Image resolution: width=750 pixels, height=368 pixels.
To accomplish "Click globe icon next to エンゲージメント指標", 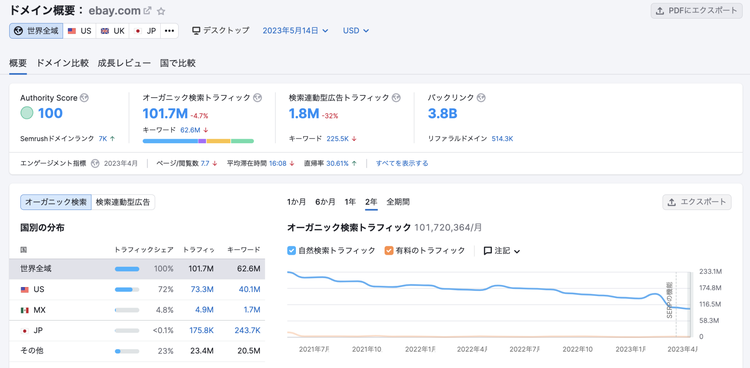I will coord(95,163).
